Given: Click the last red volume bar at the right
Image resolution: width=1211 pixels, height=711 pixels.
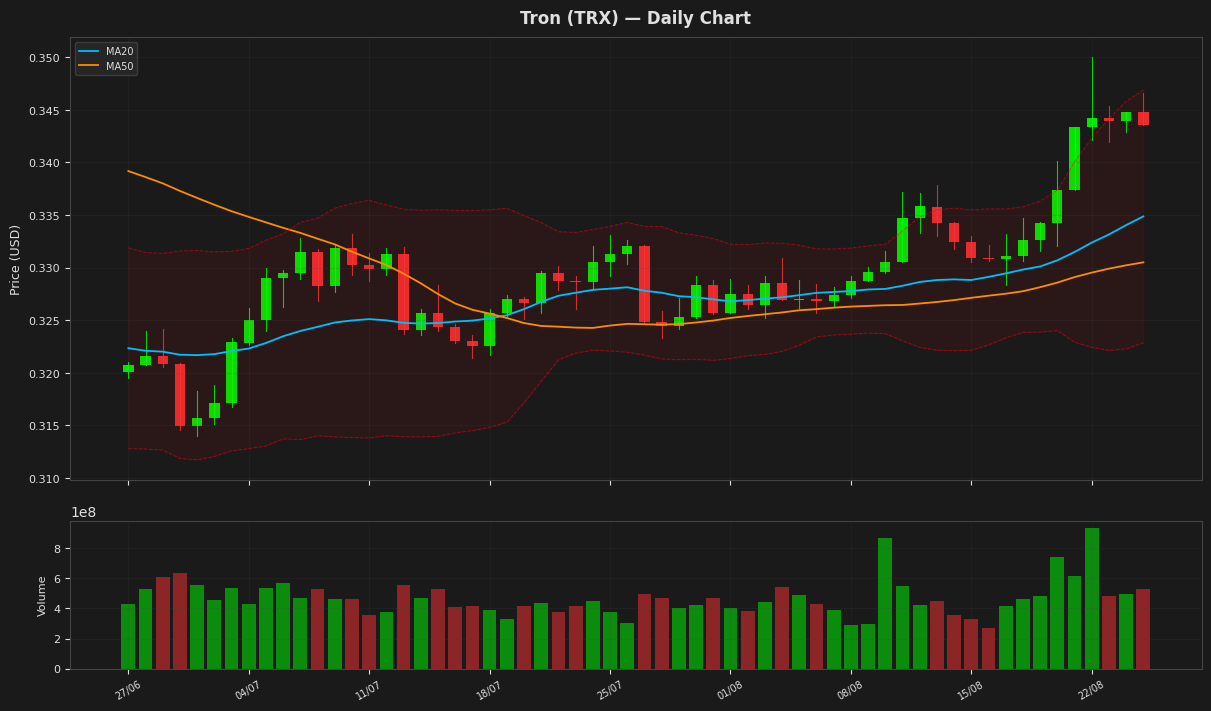Looking at the screenshot, I should 1143,629.
